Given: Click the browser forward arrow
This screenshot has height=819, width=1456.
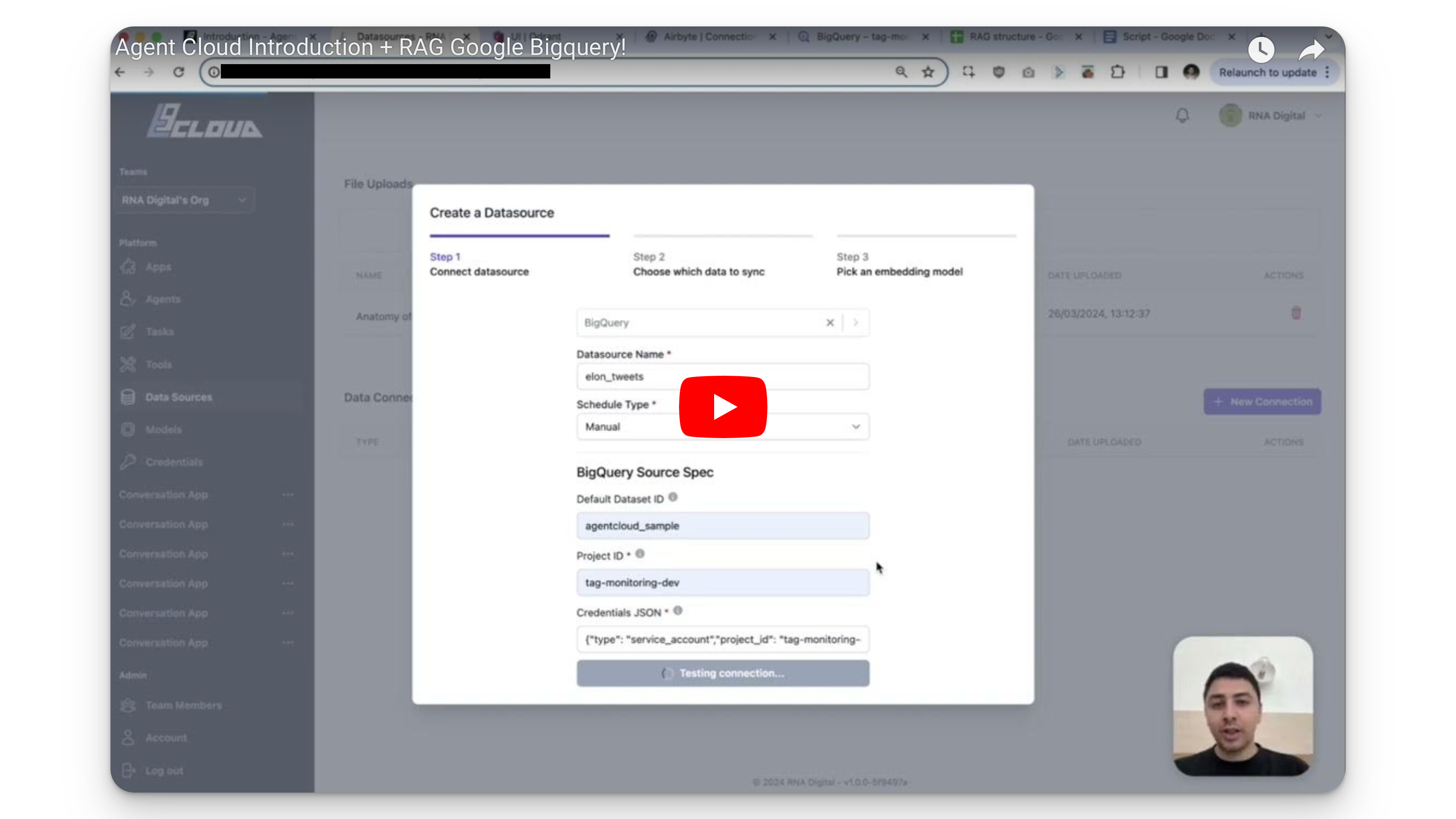Looking at the screenshot, I should pos(149,72).
